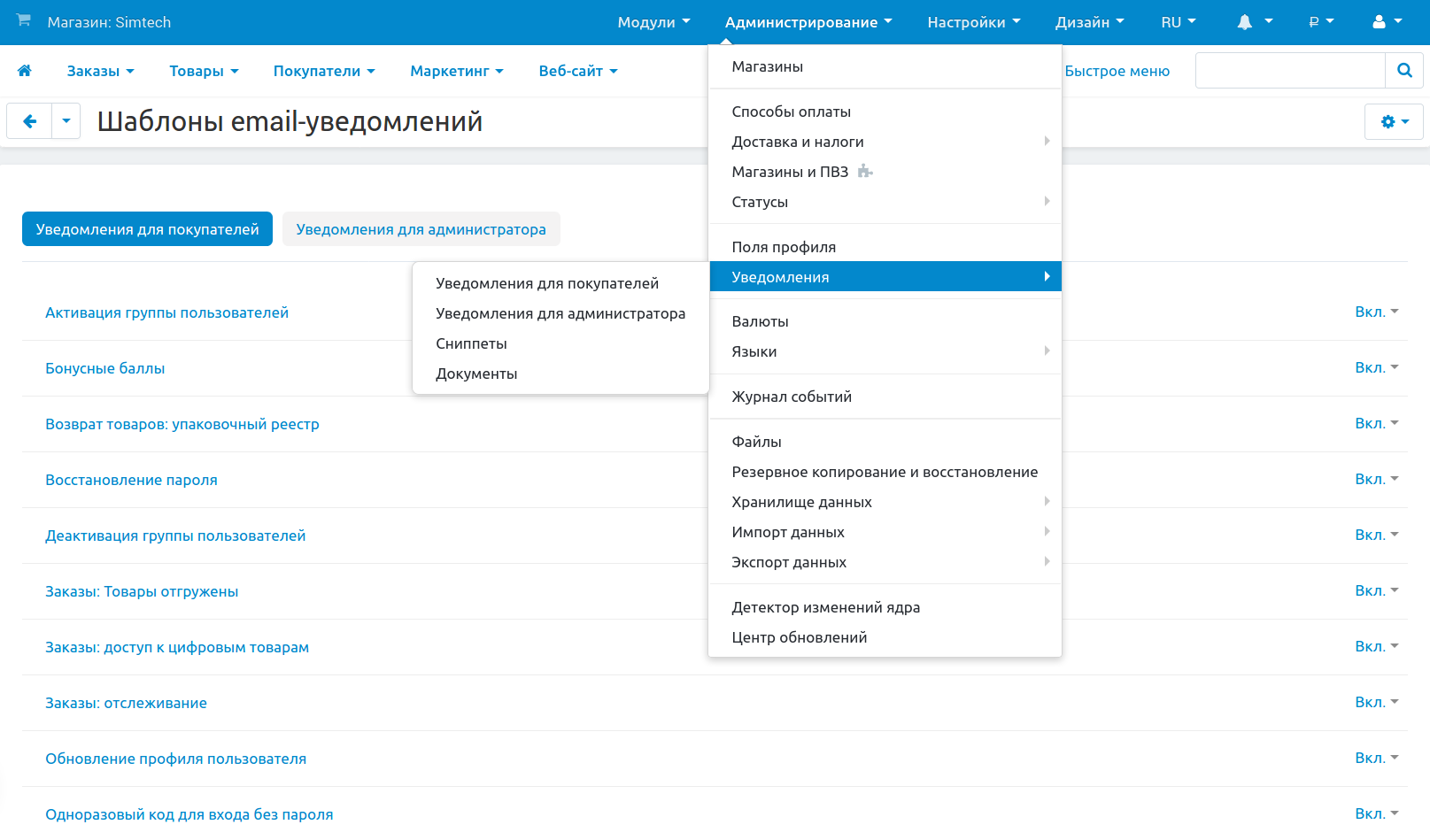The height and width of the screenshot is (840, 1430).
Task: Open the RU language dropdown
Action: click(1178, 22)
